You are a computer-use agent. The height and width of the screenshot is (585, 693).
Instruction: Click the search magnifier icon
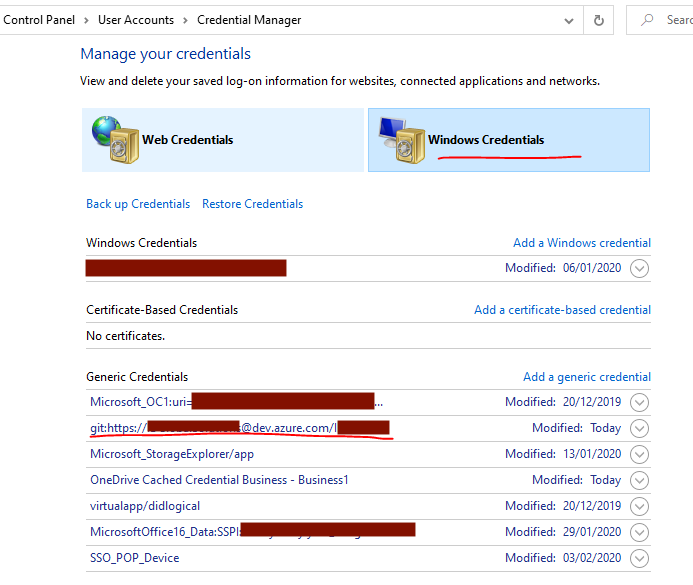[647, 20]
